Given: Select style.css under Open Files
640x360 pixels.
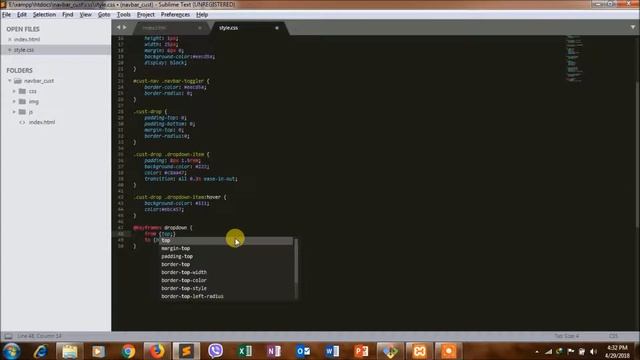Looking at the screenshot, I should point(24,50).
